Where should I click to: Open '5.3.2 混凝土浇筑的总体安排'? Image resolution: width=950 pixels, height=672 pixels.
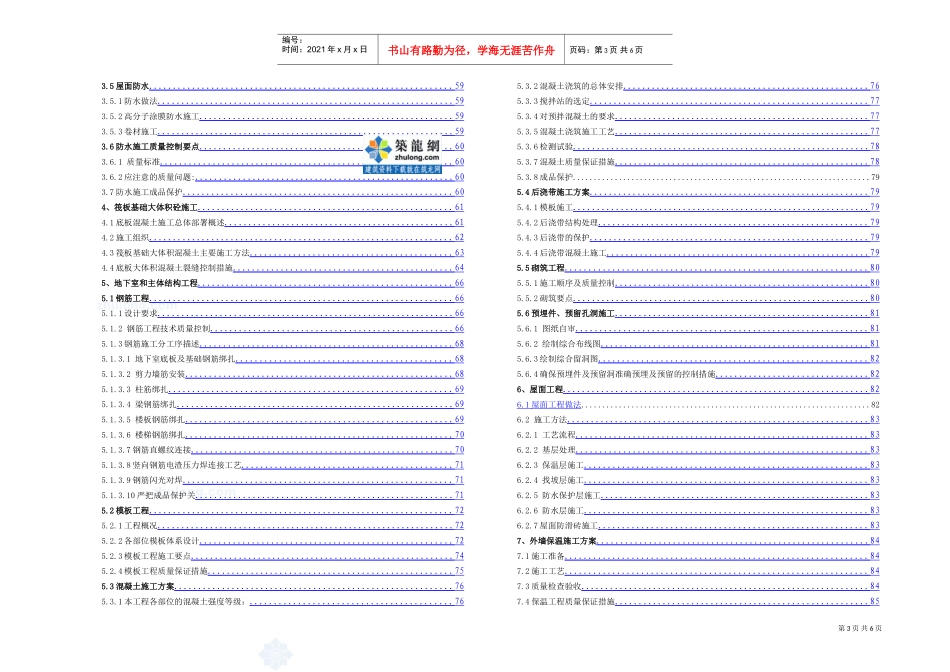pos(698,86)
